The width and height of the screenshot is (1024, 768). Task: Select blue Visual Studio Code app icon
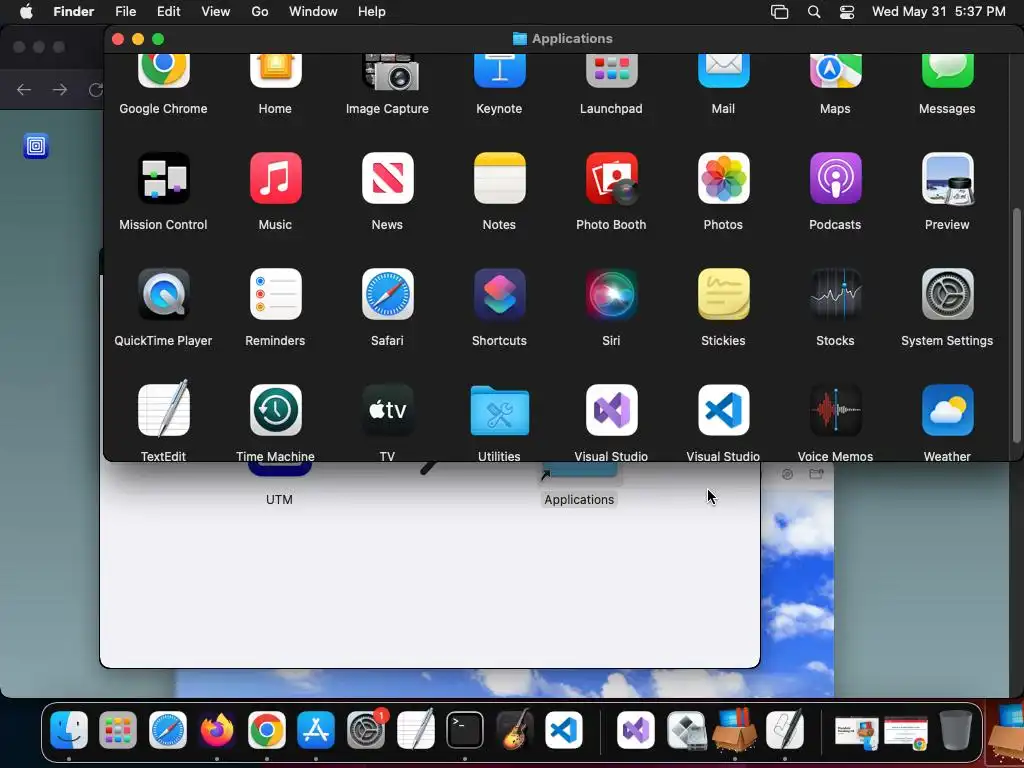click(723, 409)
